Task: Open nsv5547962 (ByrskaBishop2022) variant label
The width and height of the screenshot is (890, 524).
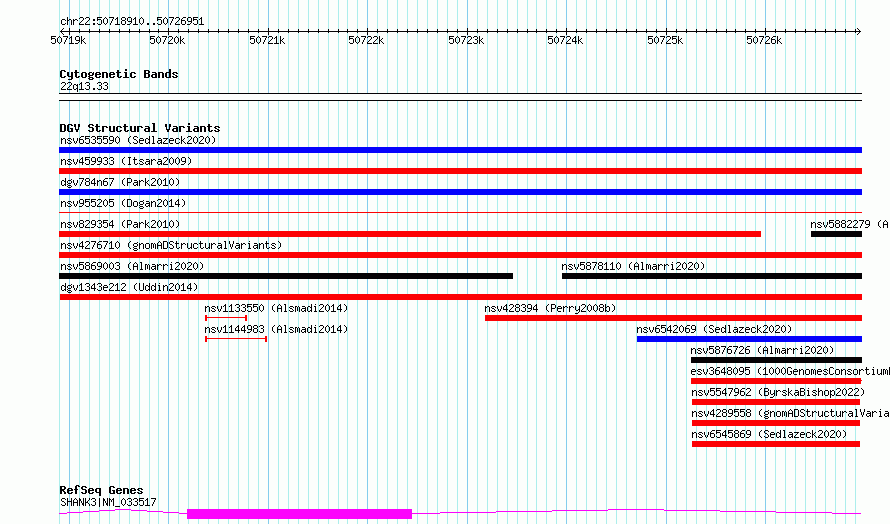Action: (778, 392)
